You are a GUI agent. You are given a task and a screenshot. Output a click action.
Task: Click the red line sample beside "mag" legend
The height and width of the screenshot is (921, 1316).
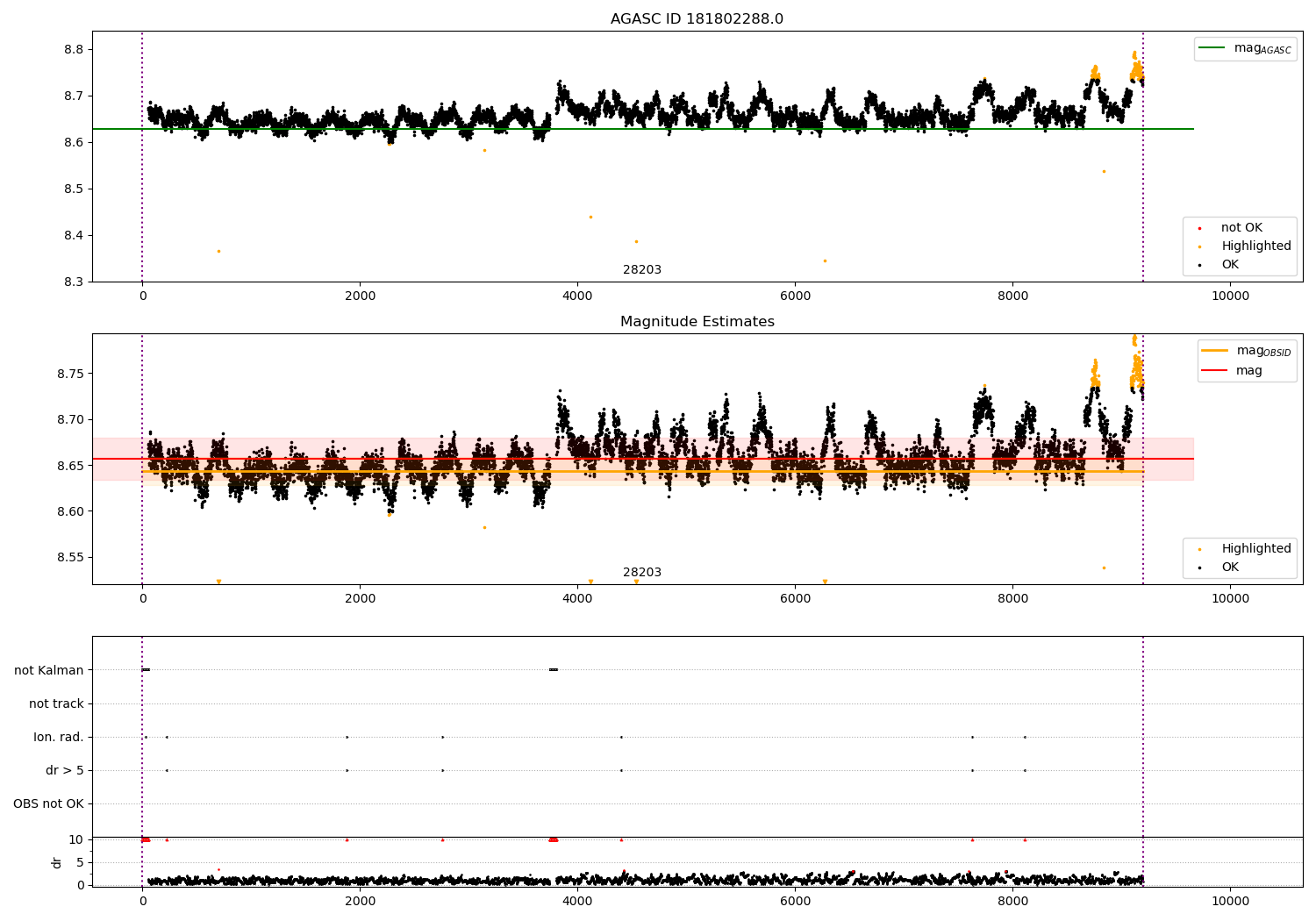[1215, 371]
